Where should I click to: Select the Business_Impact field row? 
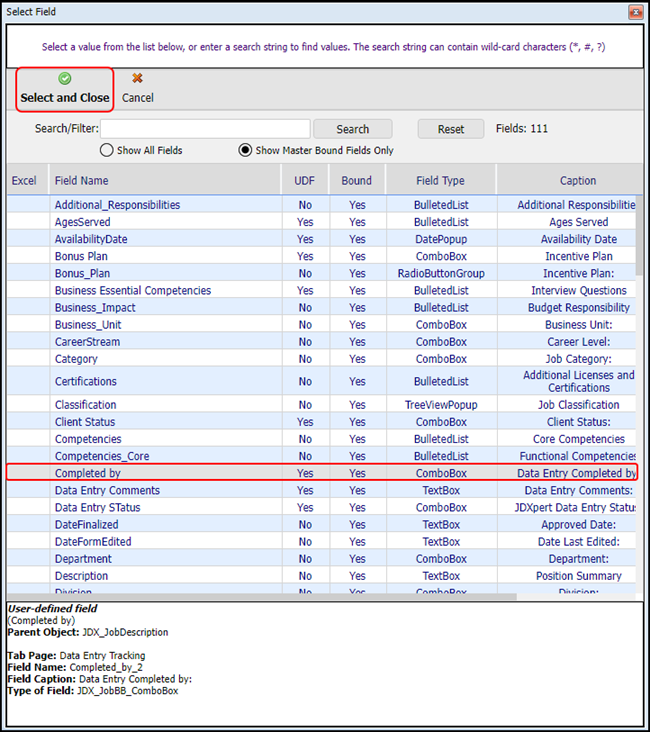(x=321, y=308)
